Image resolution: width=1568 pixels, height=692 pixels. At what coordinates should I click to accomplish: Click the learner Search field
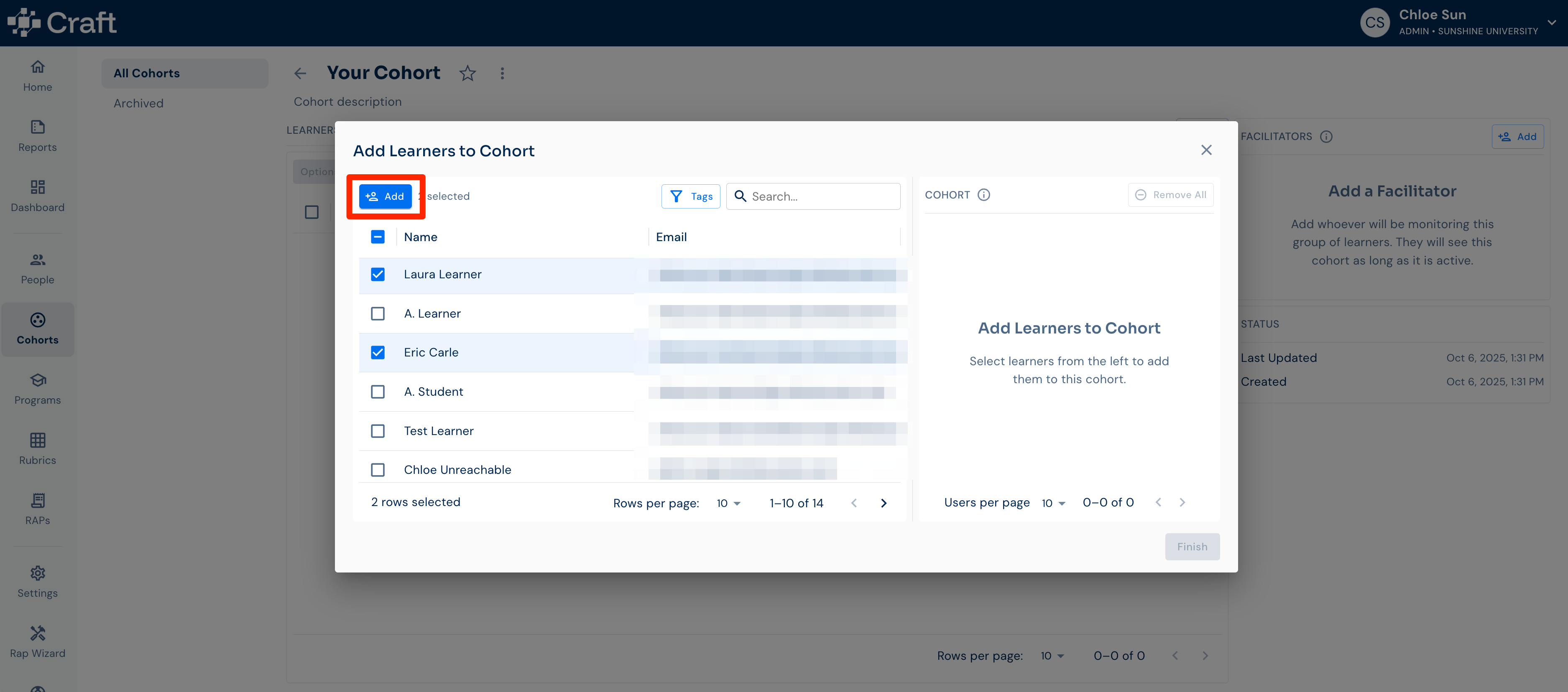point(813,196)
